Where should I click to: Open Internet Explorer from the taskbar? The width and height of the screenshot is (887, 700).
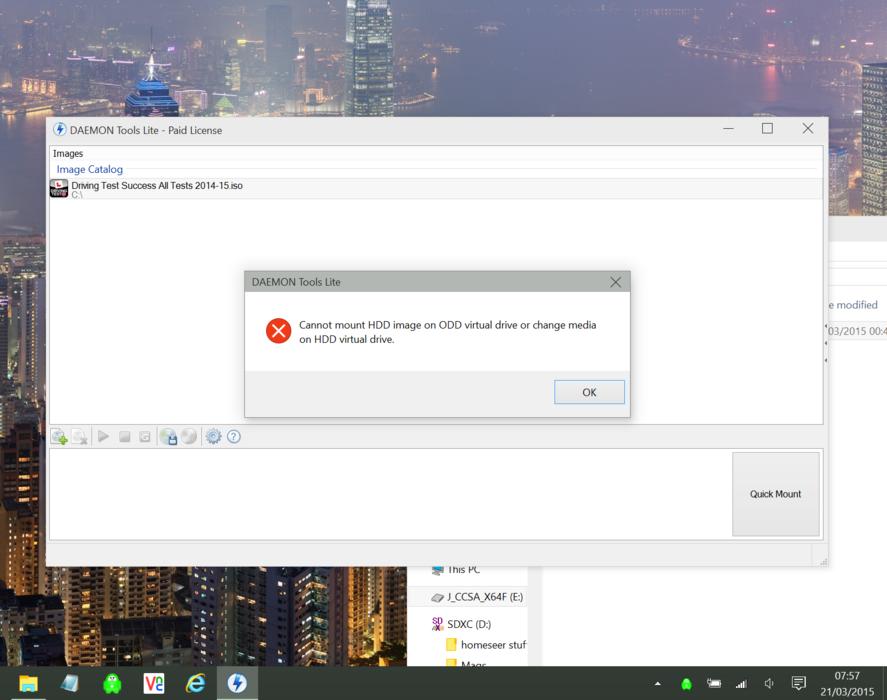(195, 683)
